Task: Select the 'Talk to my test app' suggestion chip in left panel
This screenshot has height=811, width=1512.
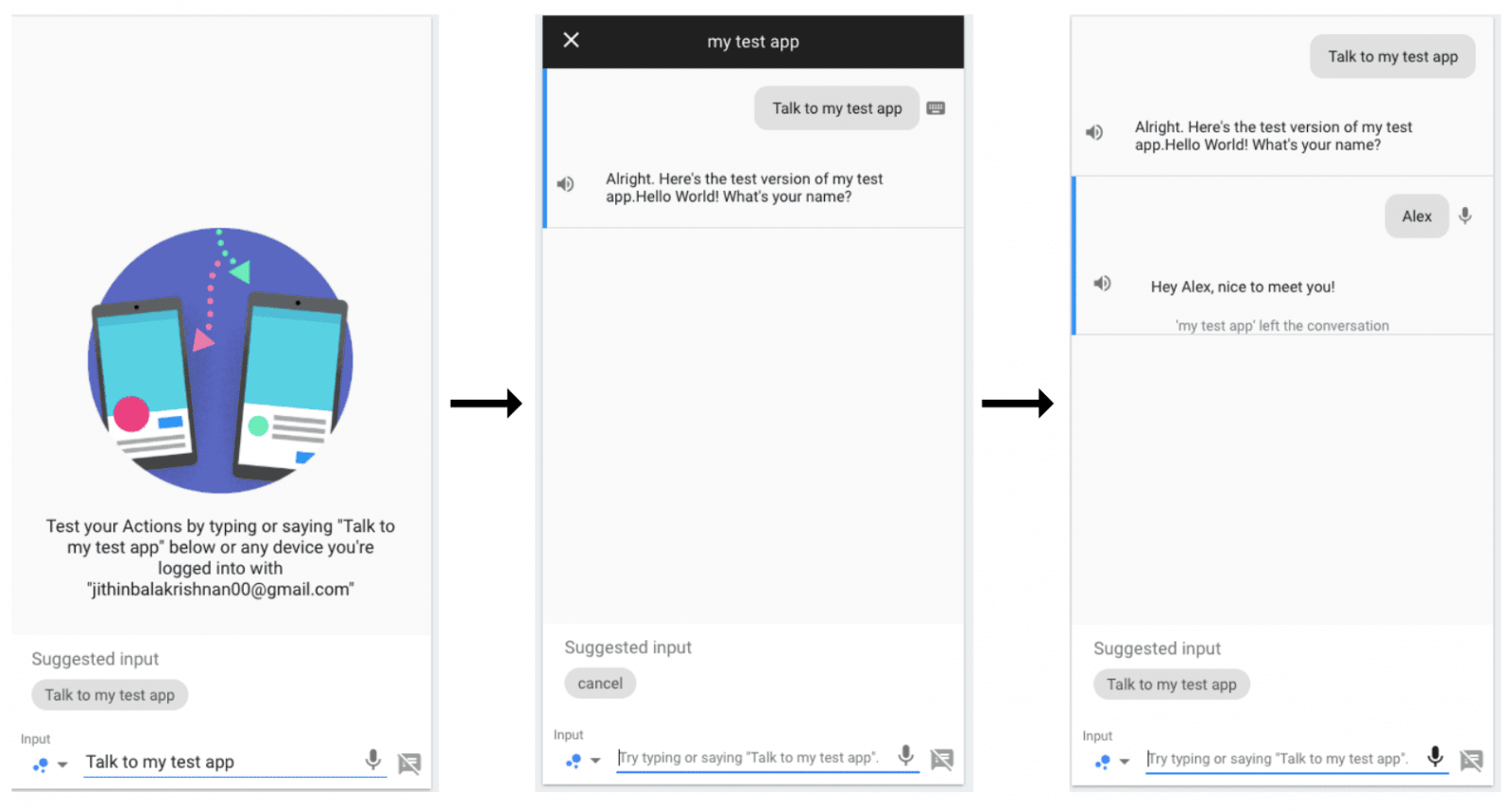Action: tap(110, 695)
